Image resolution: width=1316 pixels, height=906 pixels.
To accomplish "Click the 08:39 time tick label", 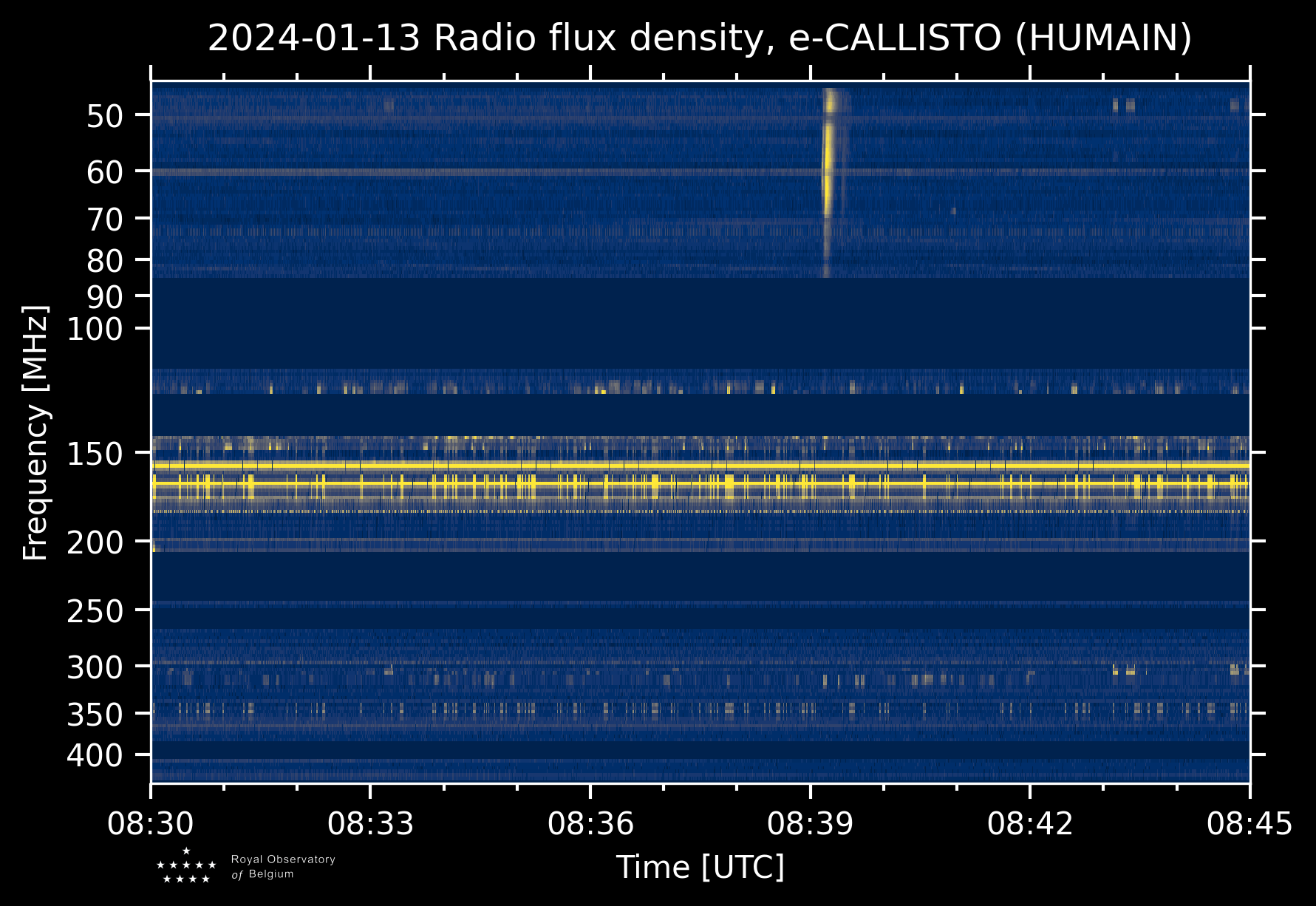I will [x=811, y=823].
